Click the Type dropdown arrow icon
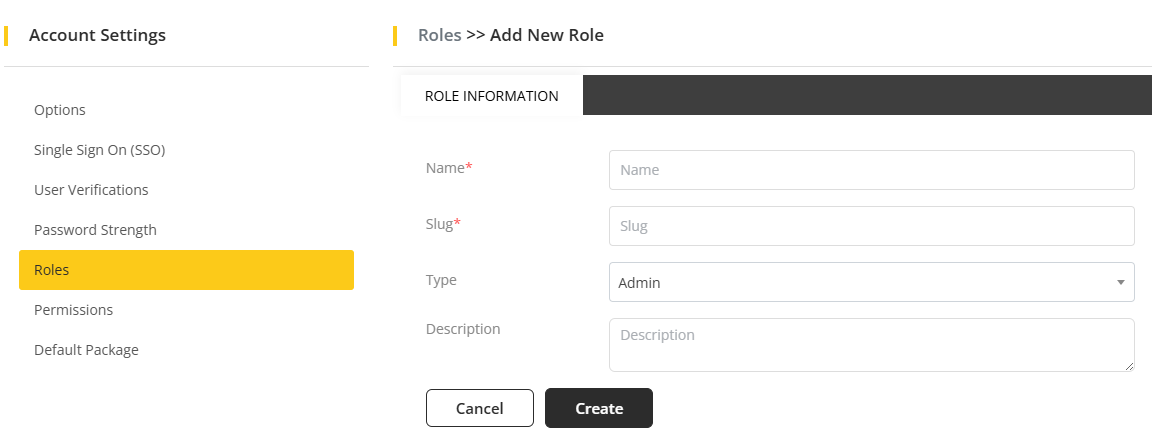The width and height of the screenshot is (1152, 440). (1121, 282)
